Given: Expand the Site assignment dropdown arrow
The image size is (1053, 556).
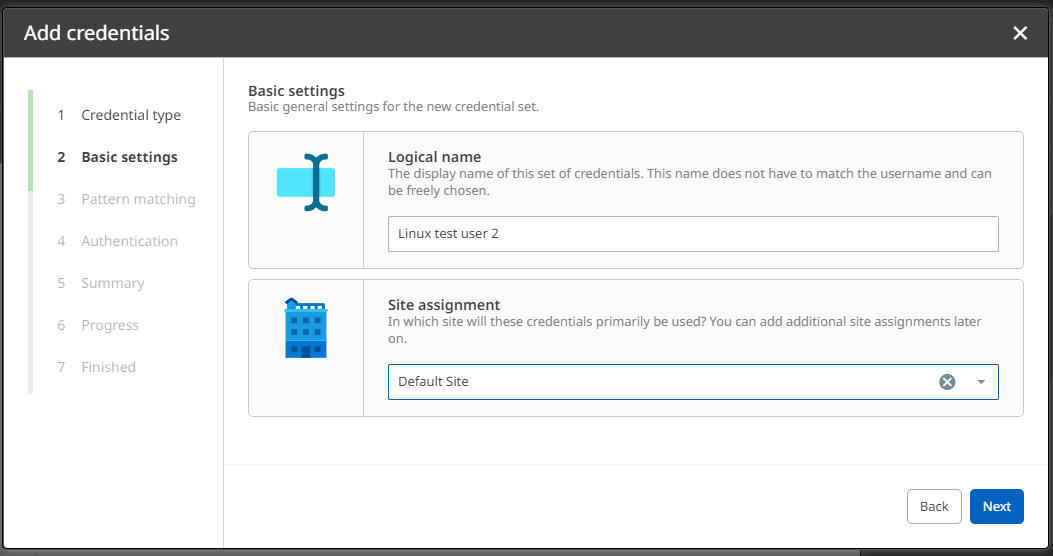Looking at the screenshot, I should click(x=981, y=382).
